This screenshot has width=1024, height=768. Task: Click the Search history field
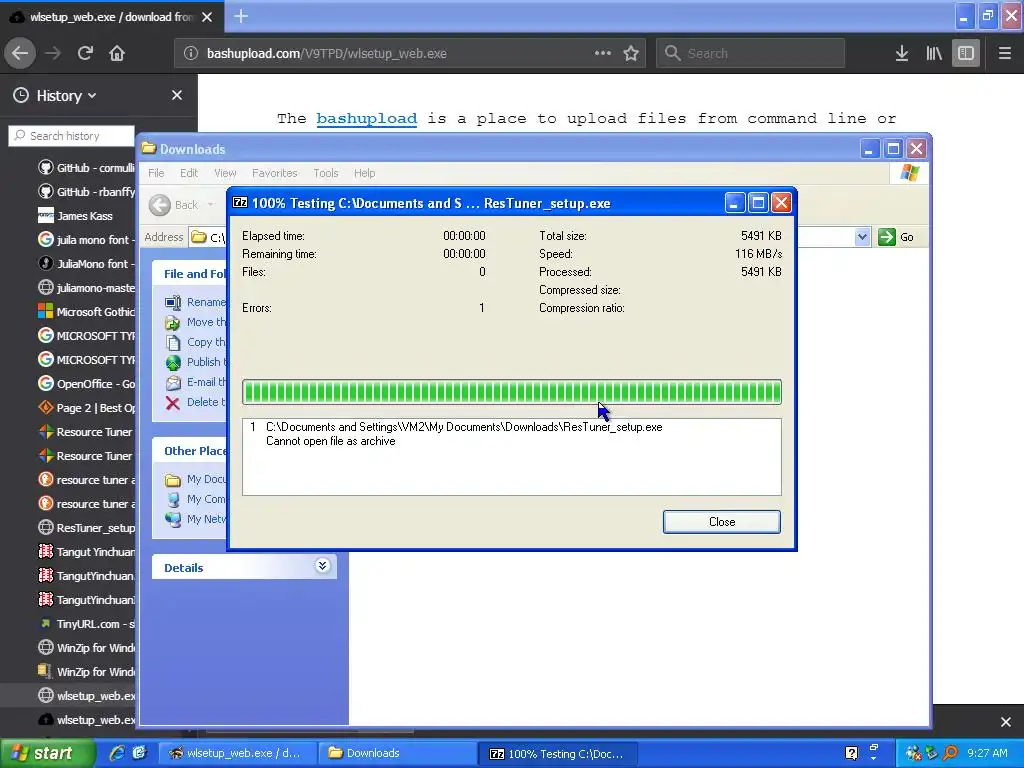tap(71, 136)
